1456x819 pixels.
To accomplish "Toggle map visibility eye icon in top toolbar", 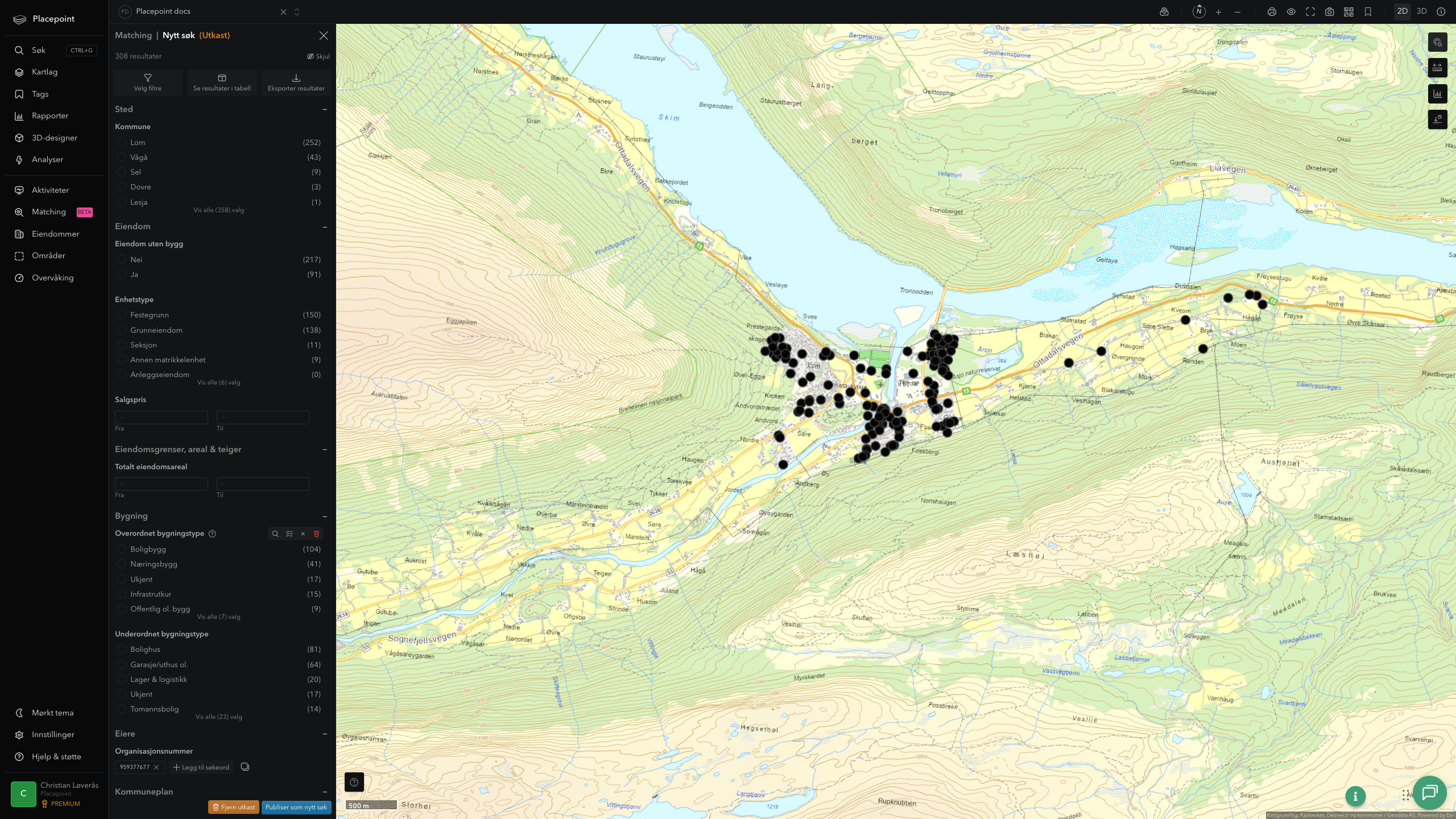I will [x=1291, y=11].
